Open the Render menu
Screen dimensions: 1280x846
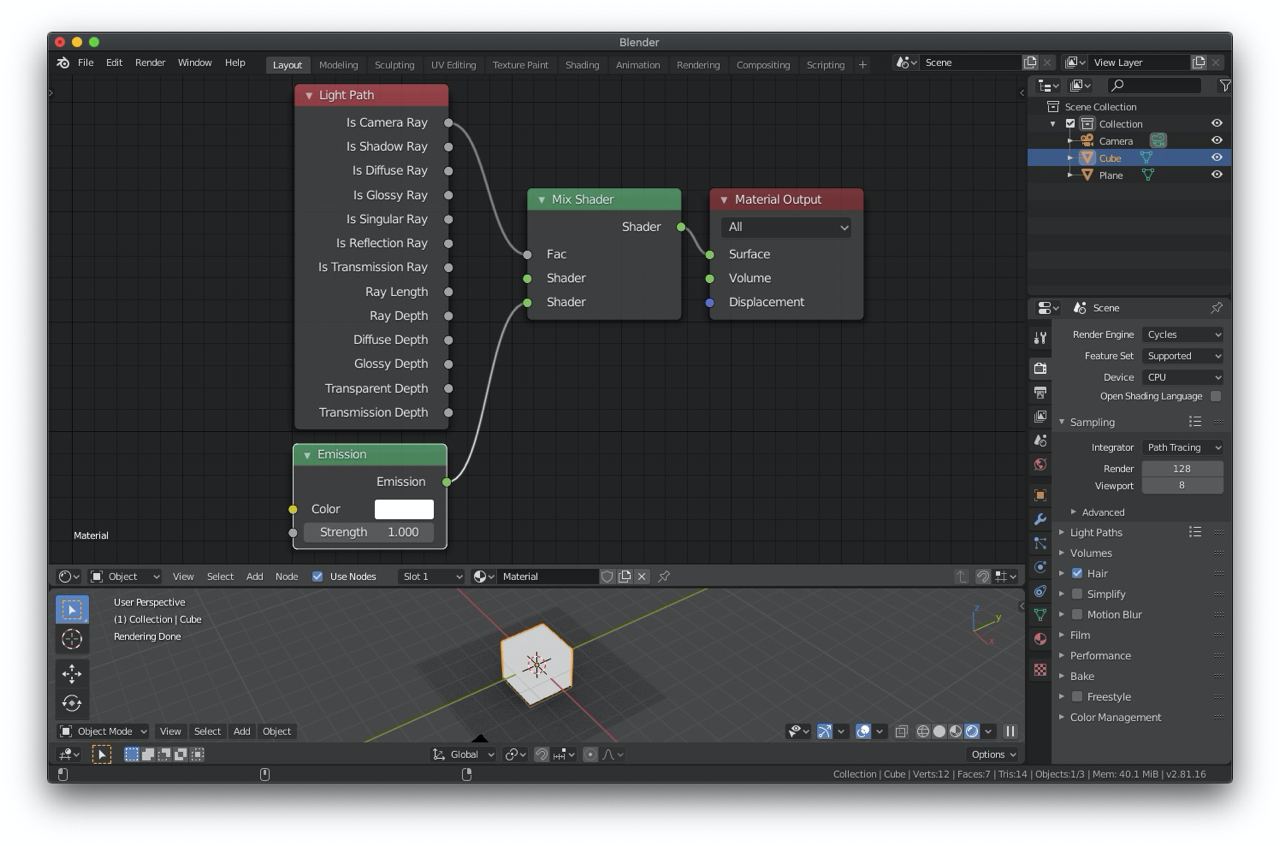coord(150,63)
